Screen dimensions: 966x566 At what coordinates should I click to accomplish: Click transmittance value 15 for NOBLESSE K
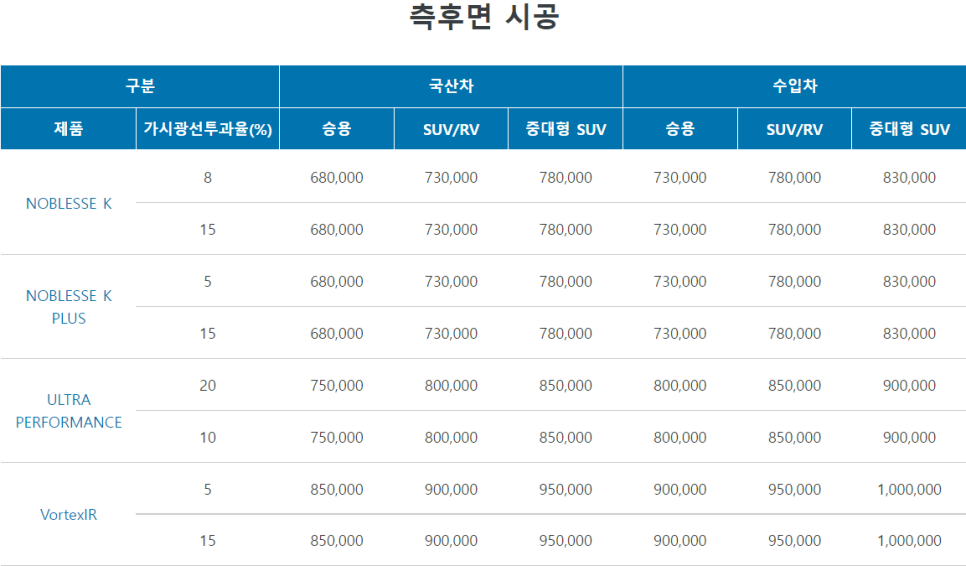(208, 230)
